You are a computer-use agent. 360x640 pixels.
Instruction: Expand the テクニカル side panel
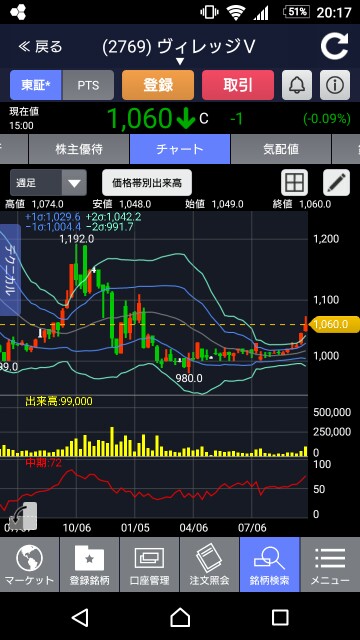(x=10, y=269)
